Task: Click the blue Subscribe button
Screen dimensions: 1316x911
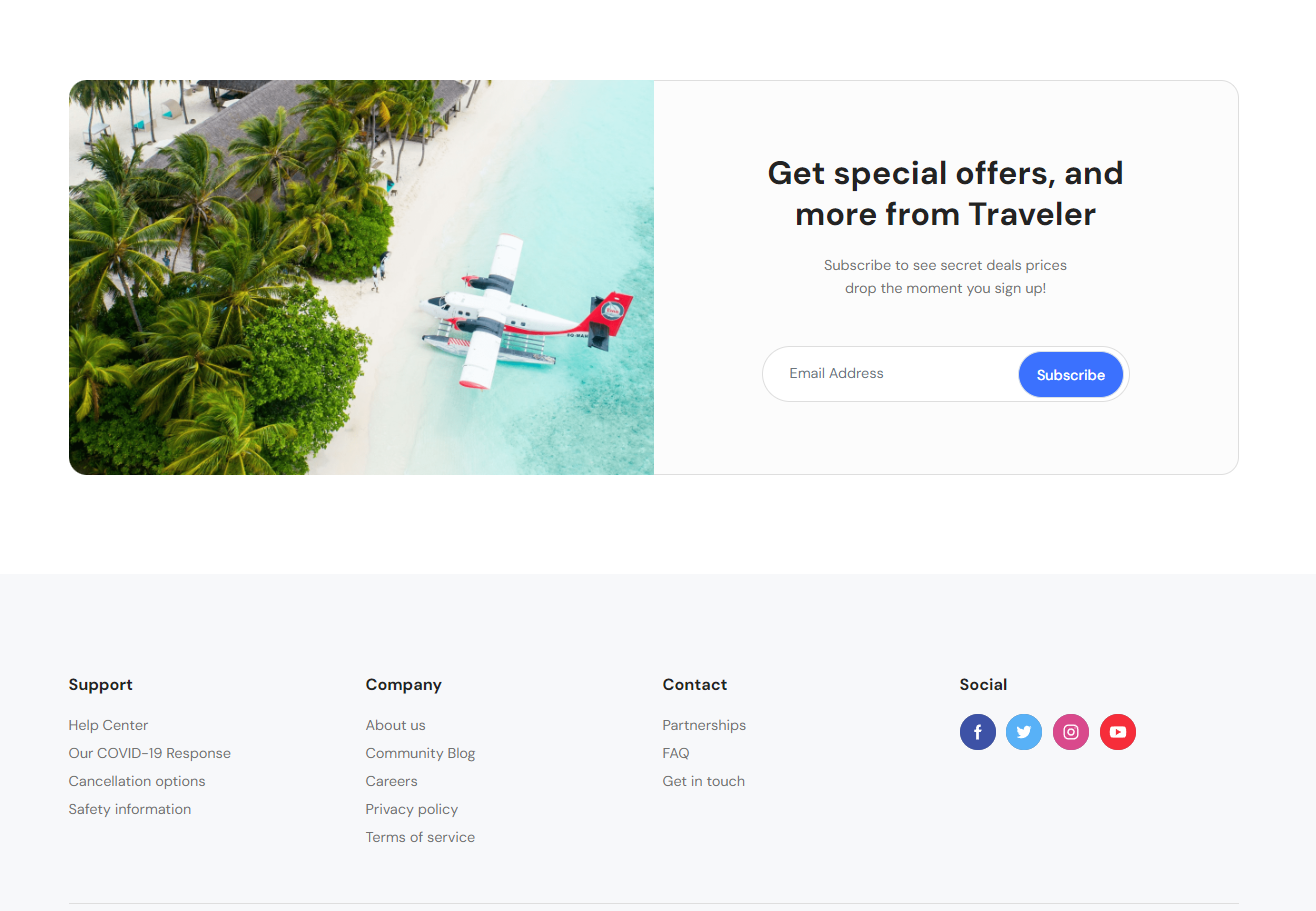Action: (x=1071, y=375)
